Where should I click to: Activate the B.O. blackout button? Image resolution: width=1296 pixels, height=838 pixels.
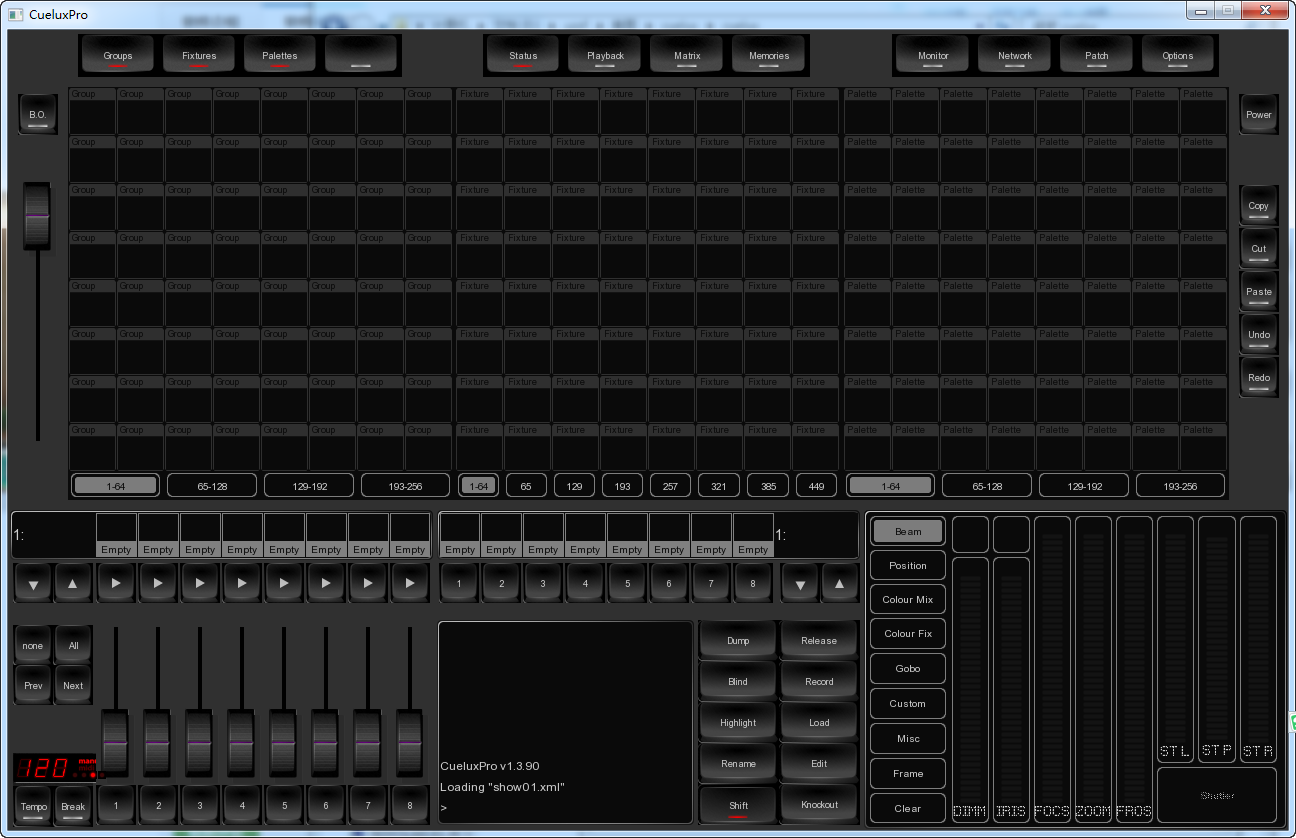[38, 115]
